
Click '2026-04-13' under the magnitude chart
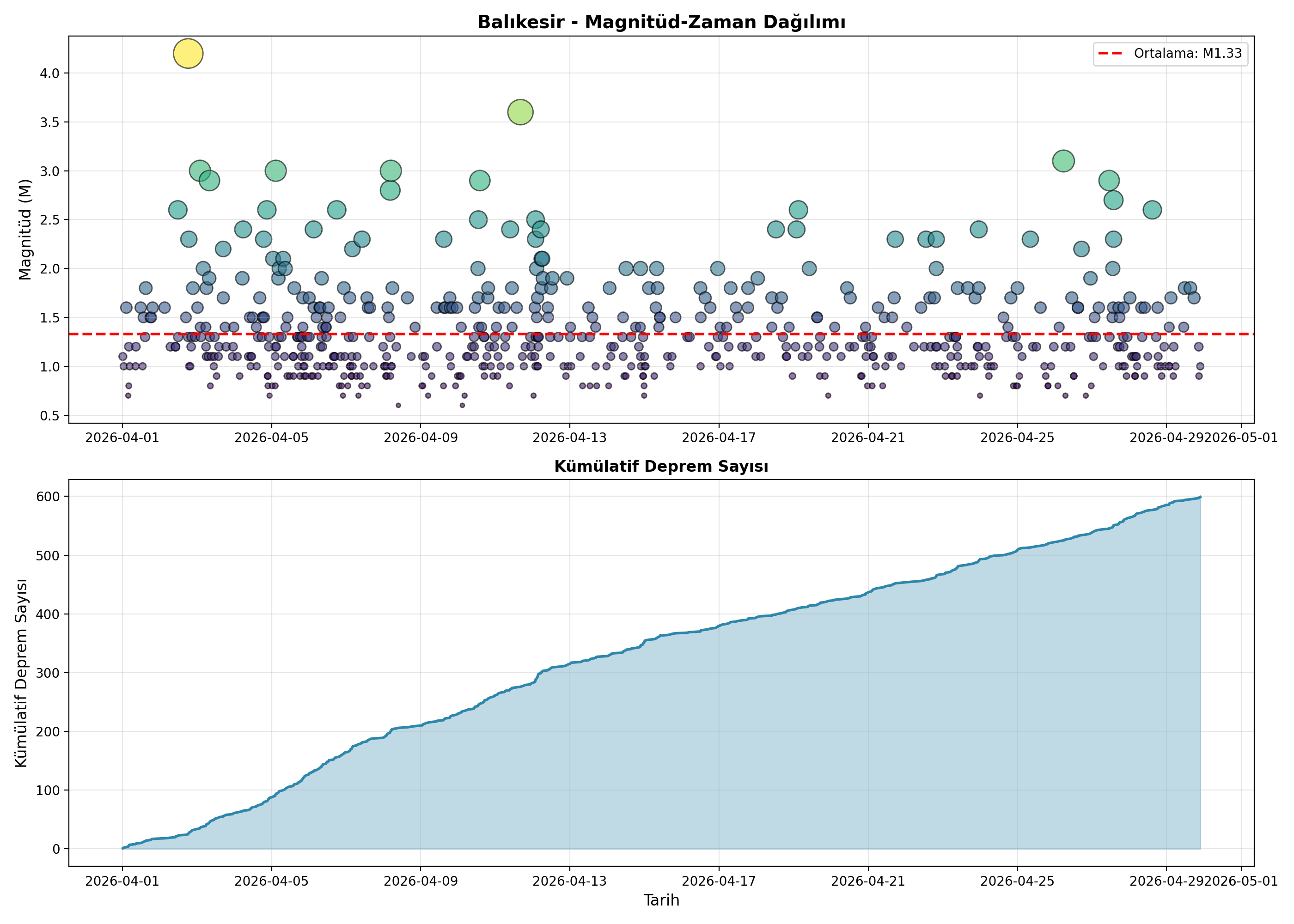[x=570, y=438]
